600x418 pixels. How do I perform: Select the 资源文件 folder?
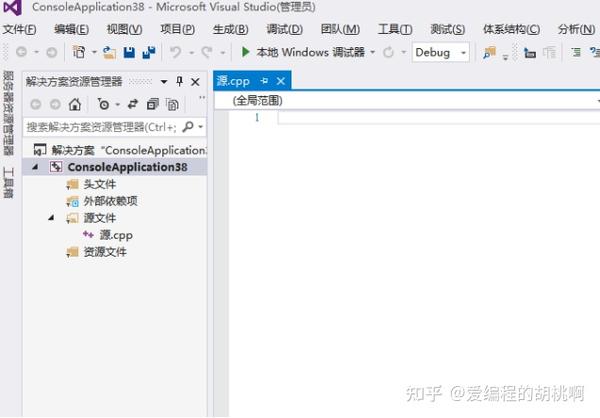point(105,252)
